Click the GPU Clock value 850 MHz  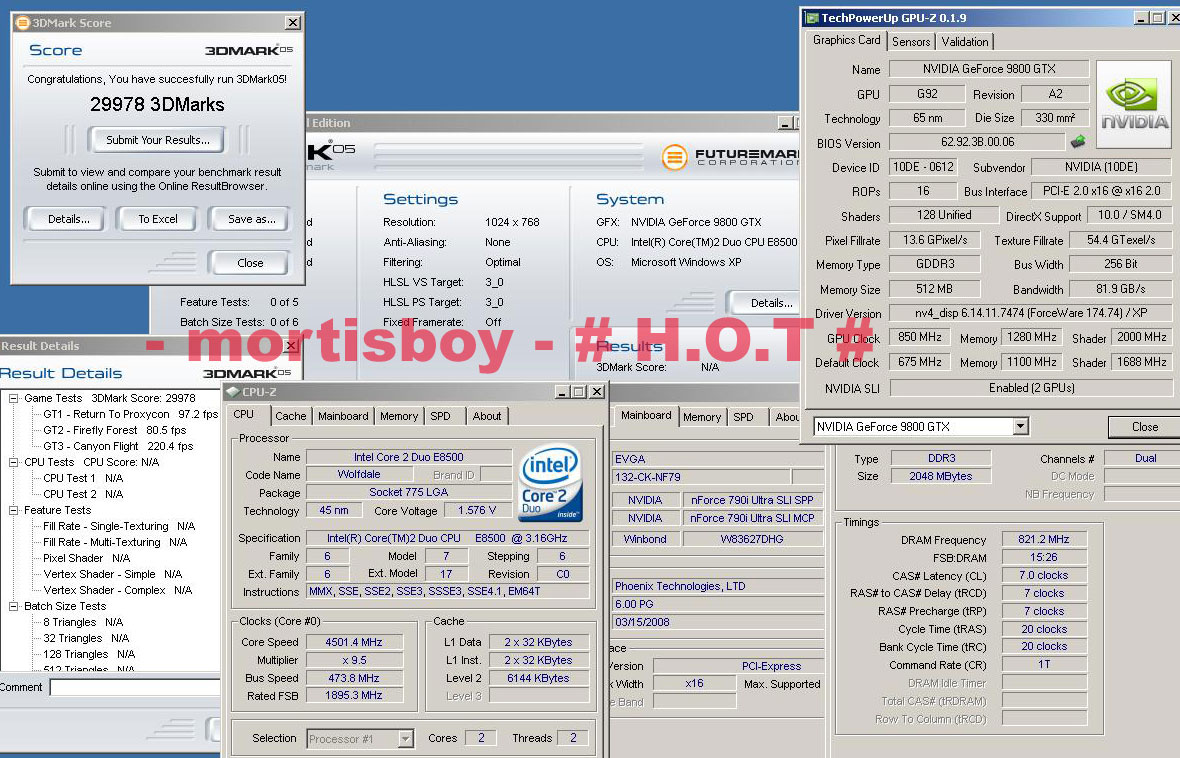[x=920, y=337]
